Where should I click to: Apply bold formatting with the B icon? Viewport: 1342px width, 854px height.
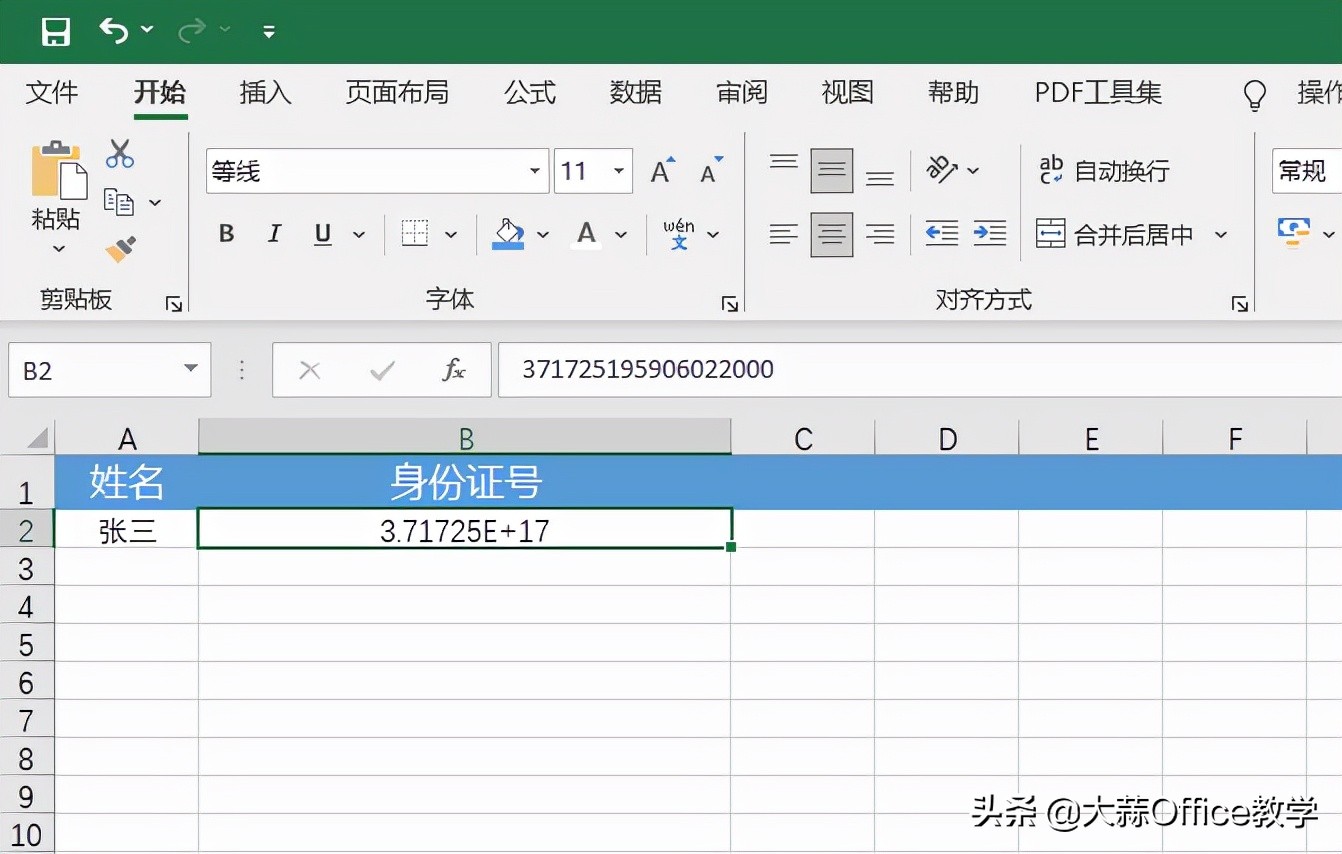click(x=226, y=233)
